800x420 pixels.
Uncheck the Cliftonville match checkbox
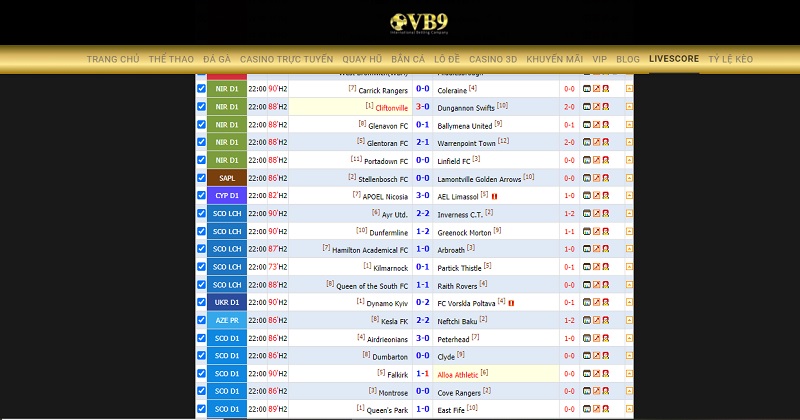click(x=202, y=106)
